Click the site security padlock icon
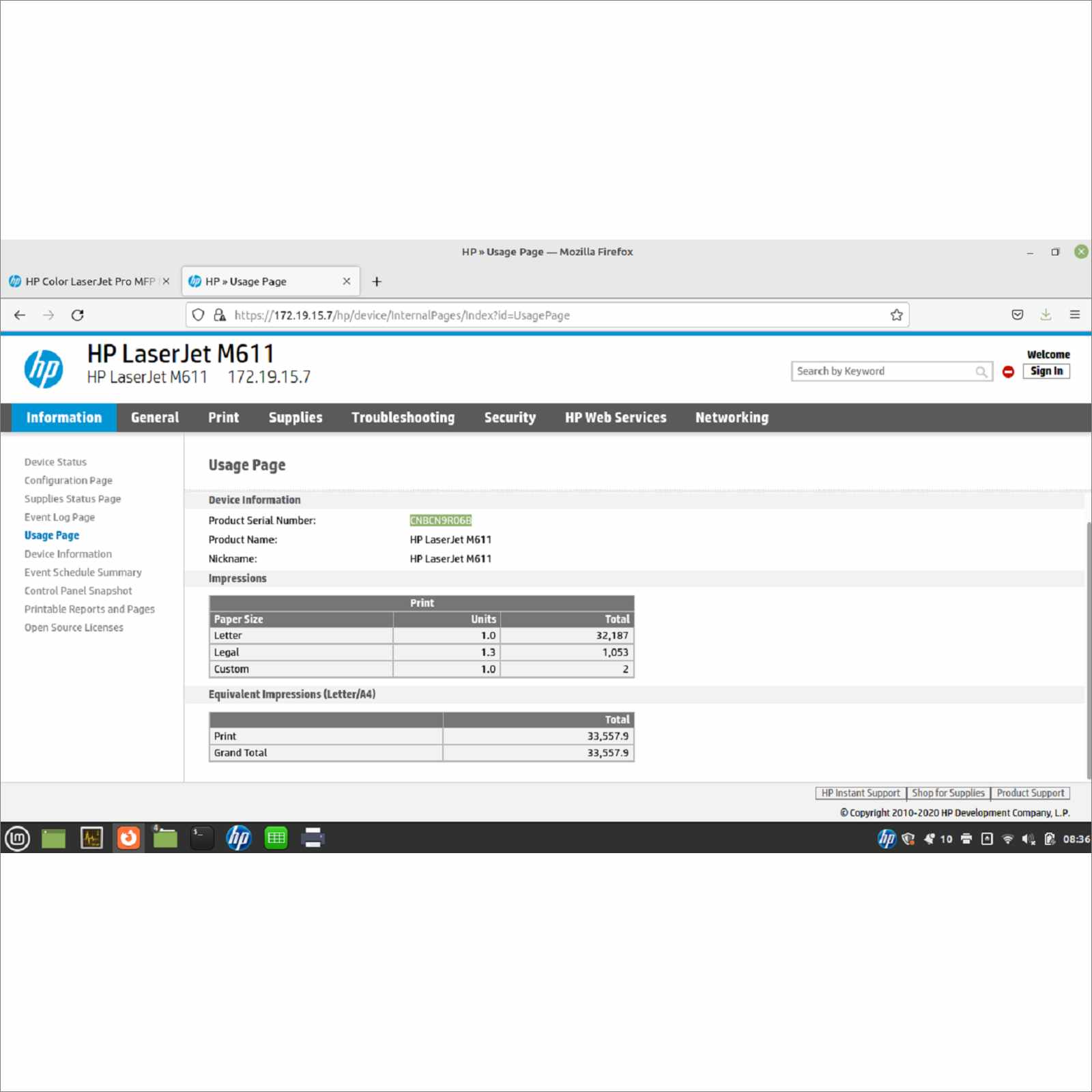This screenshot has width=1092, height=1092. [x=219, y=315]
